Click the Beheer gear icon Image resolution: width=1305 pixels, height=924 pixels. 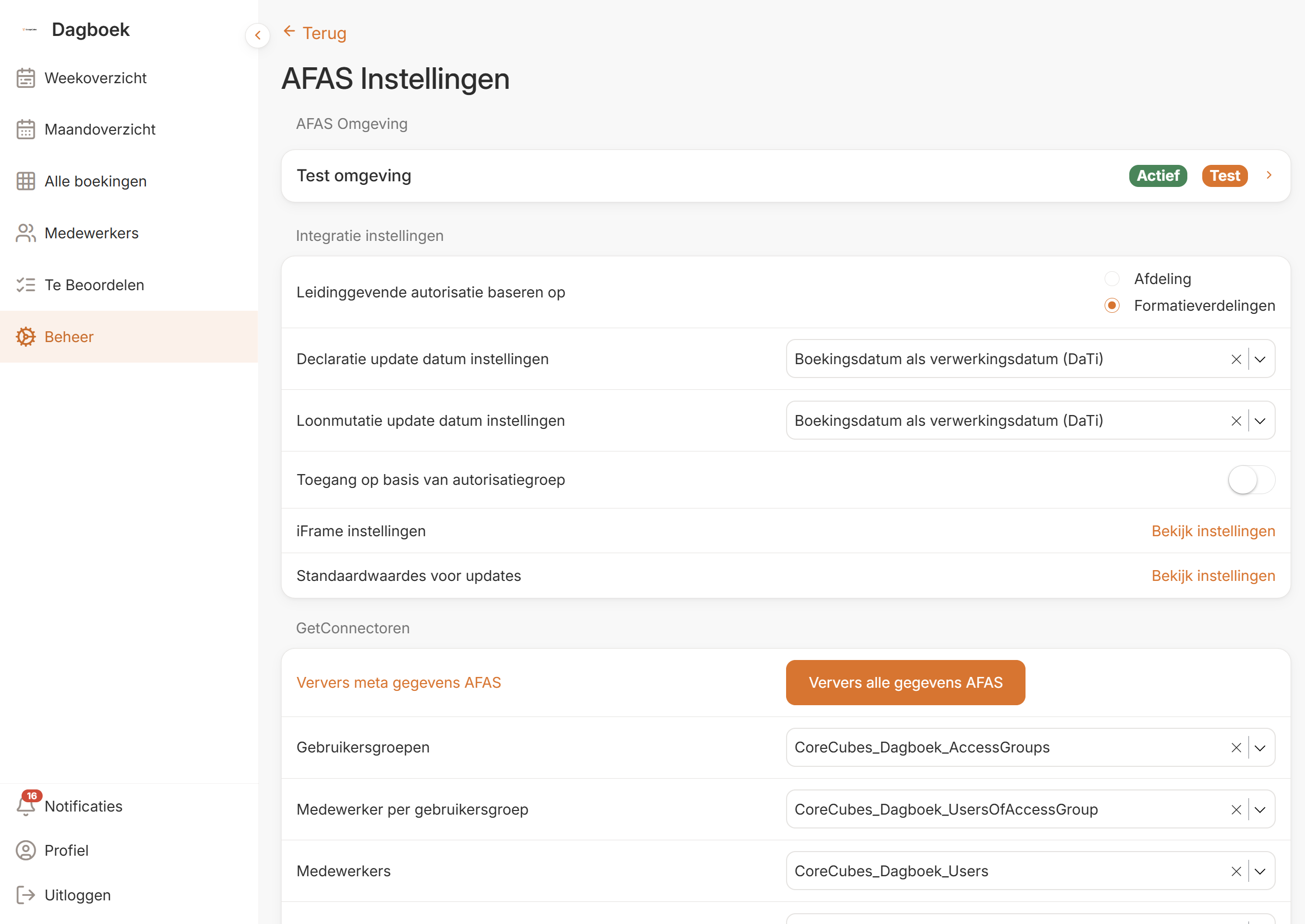point(26,337)
